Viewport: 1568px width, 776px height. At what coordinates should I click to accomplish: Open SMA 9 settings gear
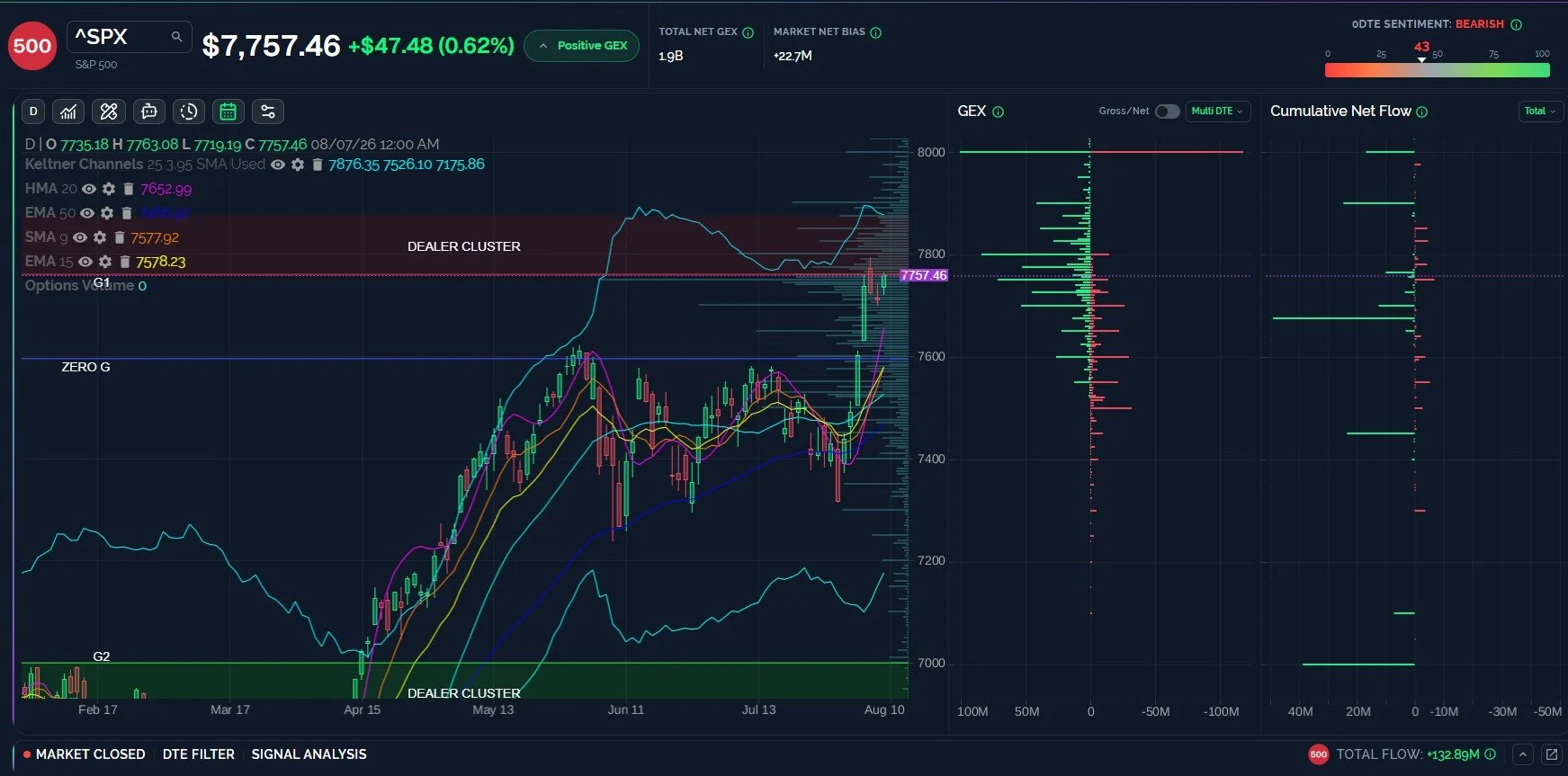coord(100,237)
